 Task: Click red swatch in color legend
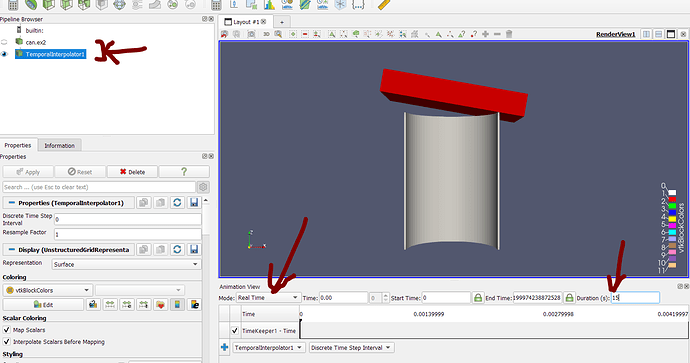(x=672, y=199)
